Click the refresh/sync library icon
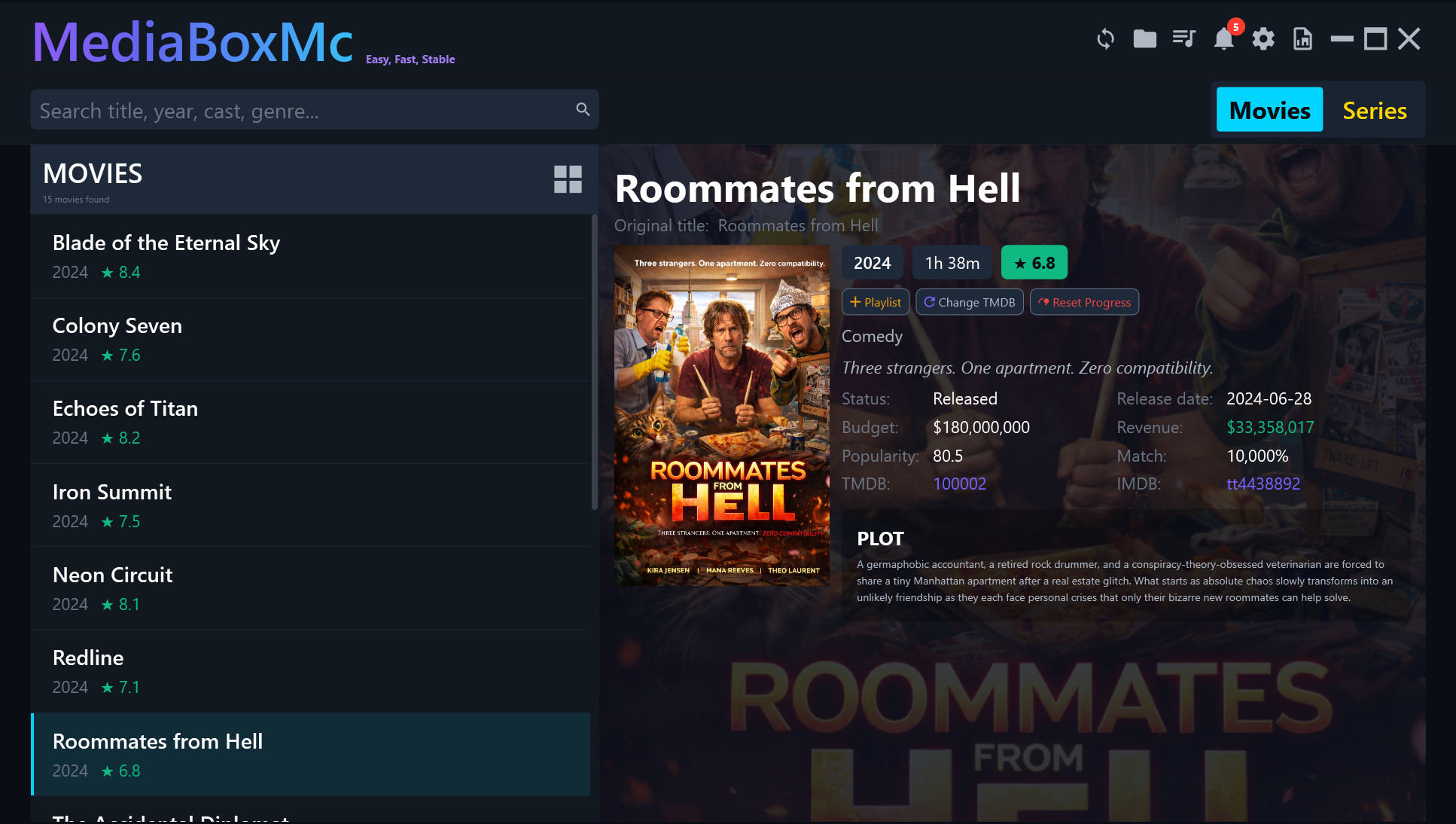Screen dimensions: 1456x824 [1105, 38]
